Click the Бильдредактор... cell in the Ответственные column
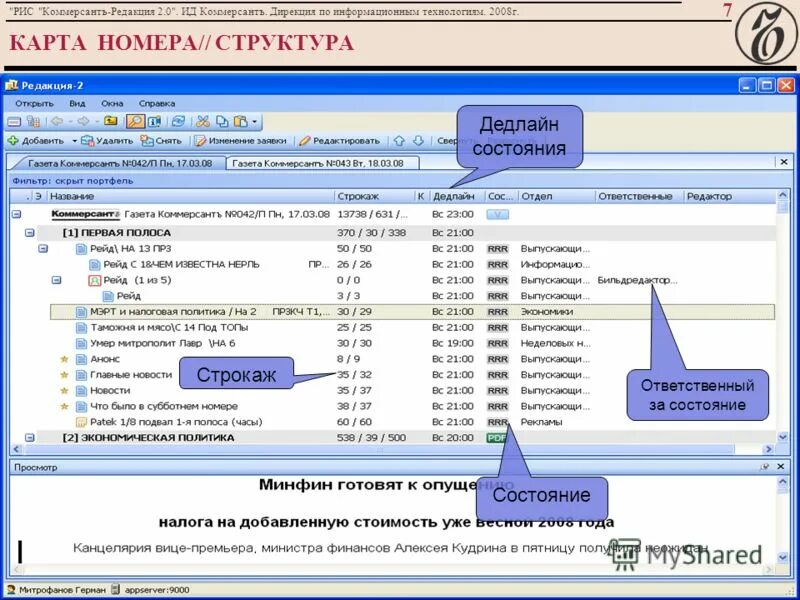The width and height of the screenshot is (800, 600). click(x=637, y=280)
